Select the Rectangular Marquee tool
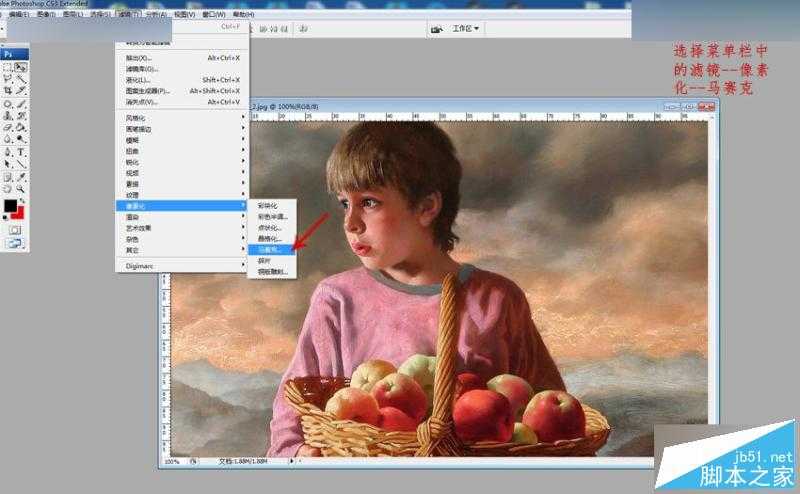Image resolution: width=800 pixels, height=494 pixels. click(x=8, y=67)
